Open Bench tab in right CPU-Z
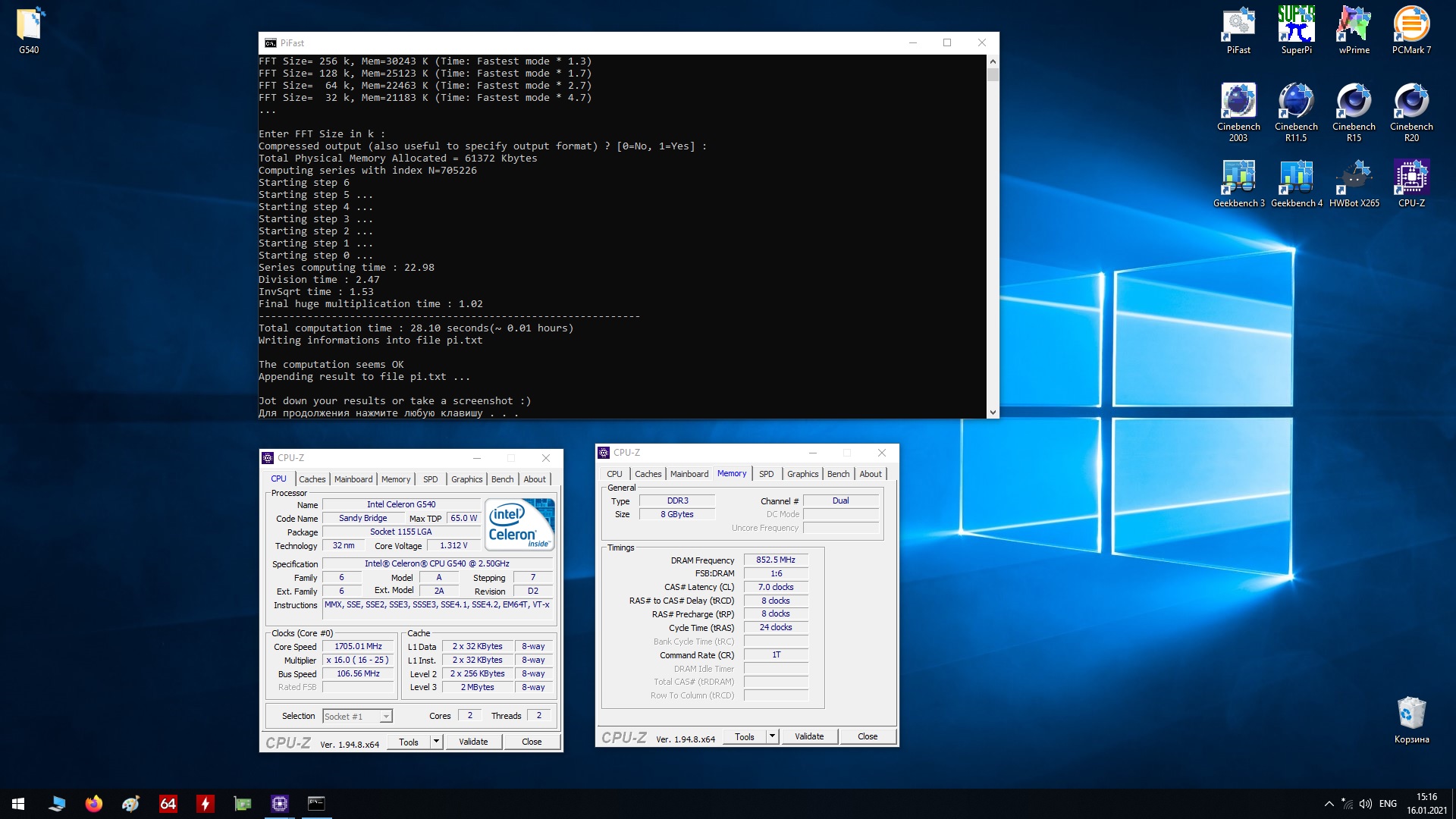Screen dimensions: 1456x819 (x=838, y=474)
